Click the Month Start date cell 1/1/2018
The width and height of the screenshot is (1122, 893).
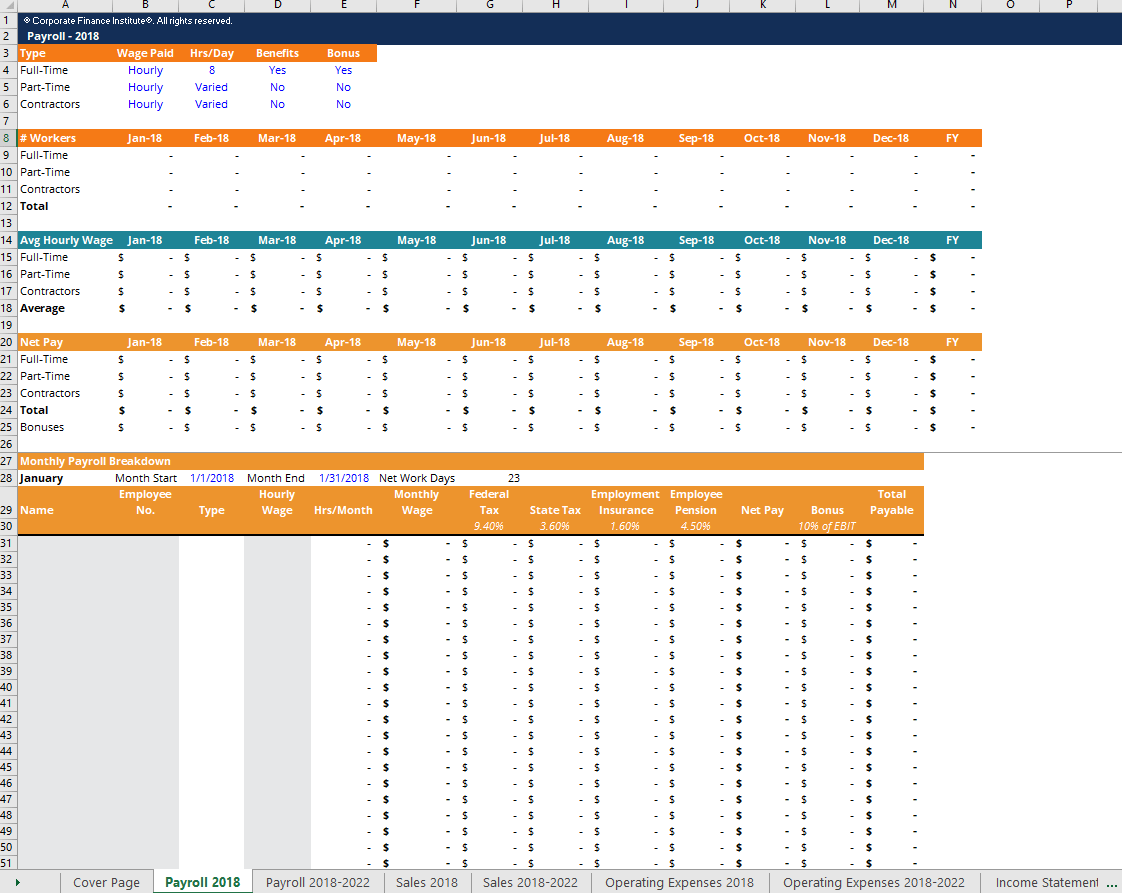pyautogui.click(x=211, y=477)
